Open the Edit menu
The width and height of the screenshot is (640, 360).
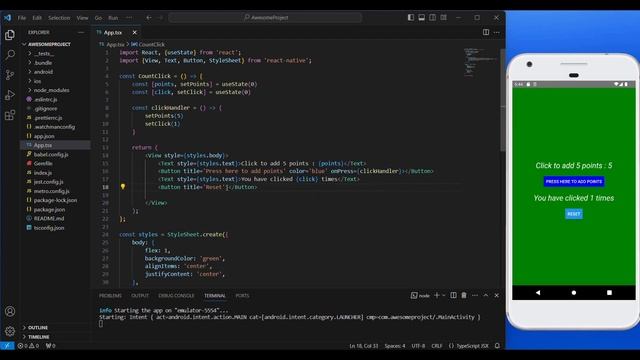37,18
